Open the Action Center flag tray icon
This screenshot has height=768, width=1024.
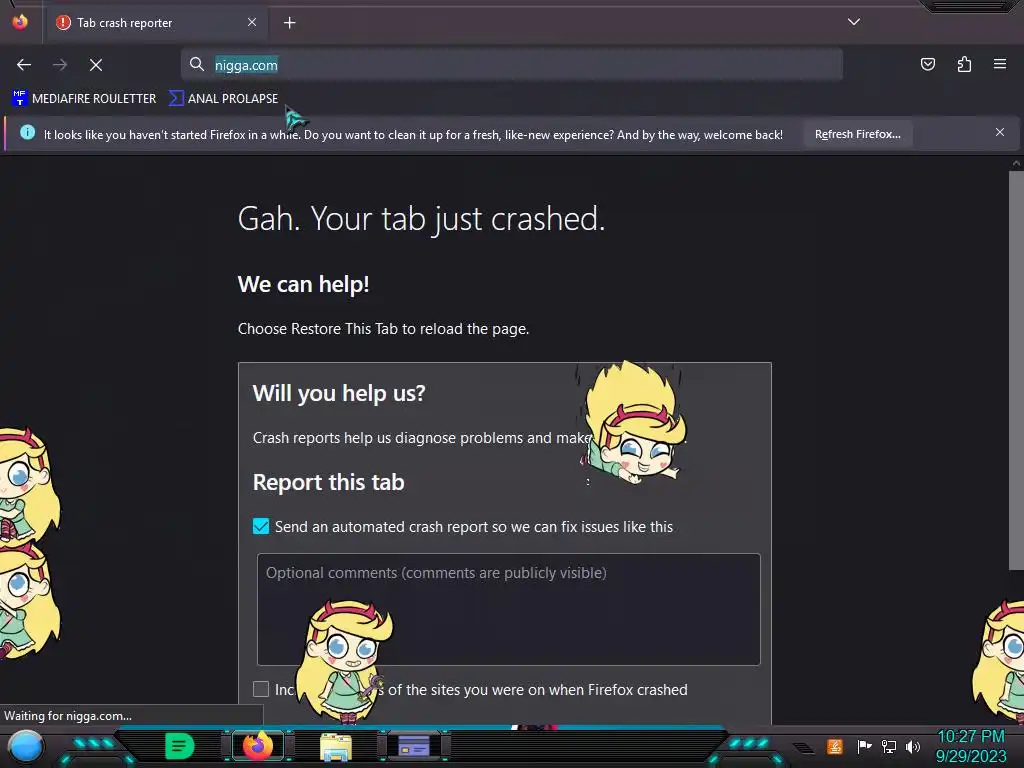point(864,746)
